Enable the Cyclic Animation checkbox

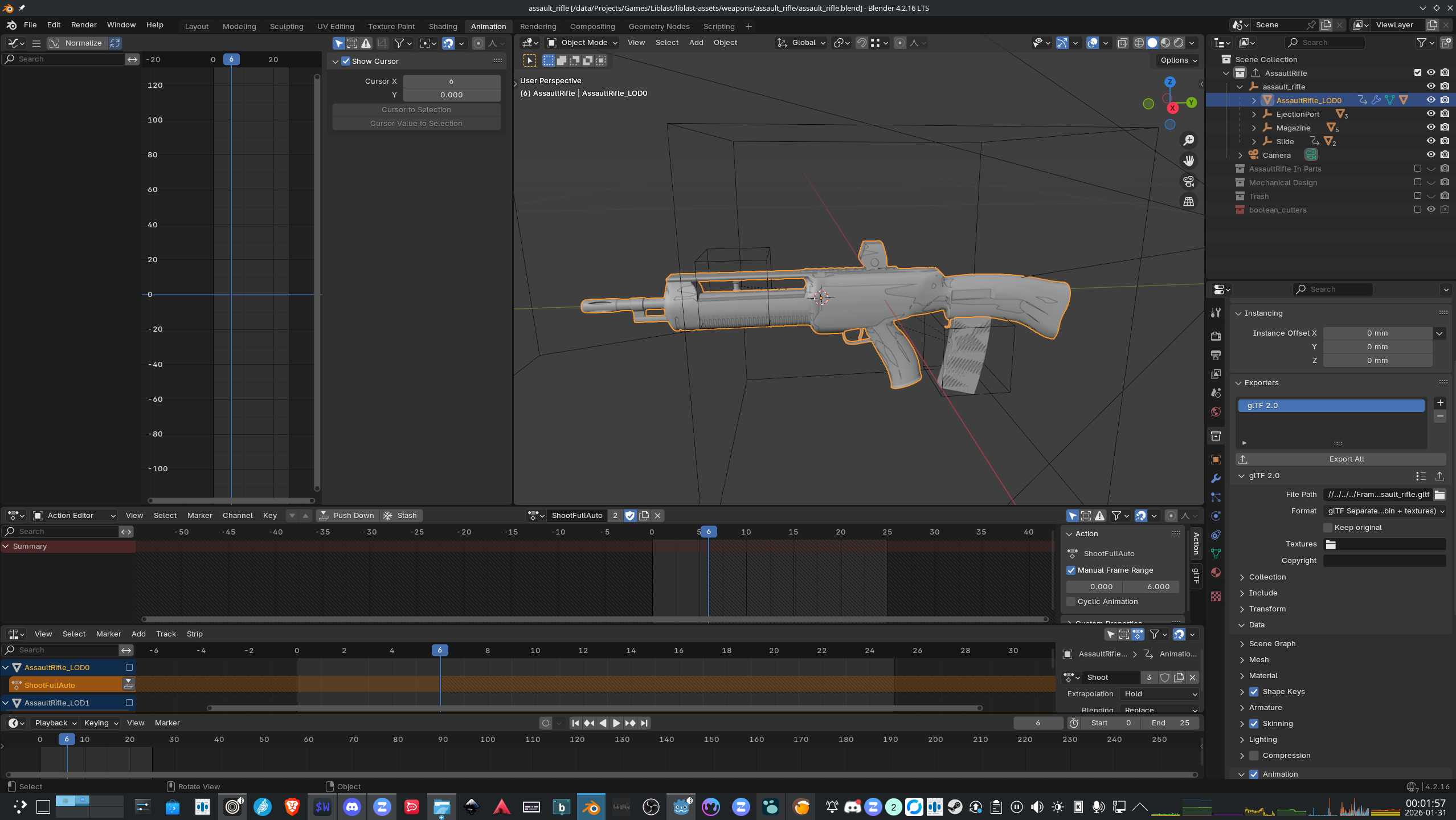pyautogui.click(x=1071, y=602)
